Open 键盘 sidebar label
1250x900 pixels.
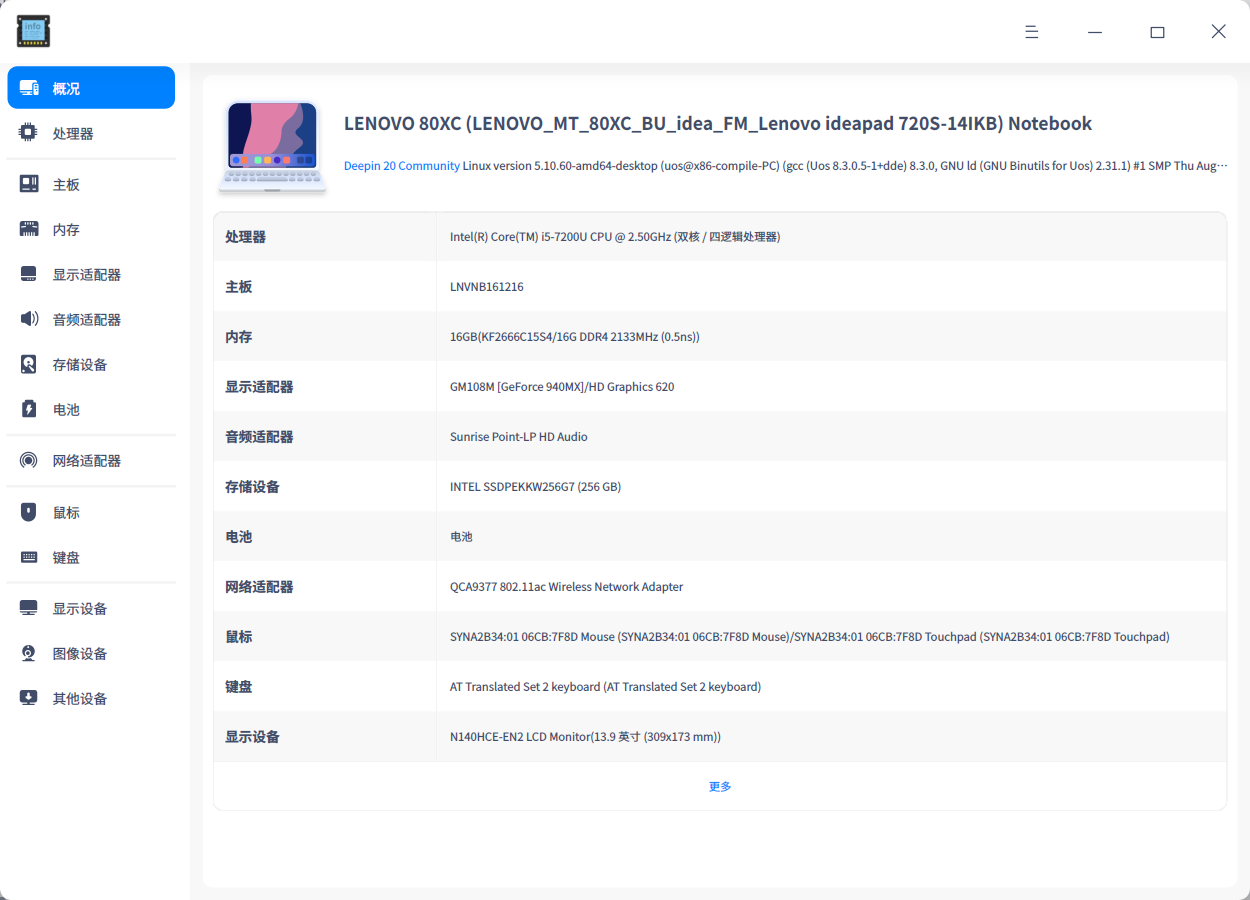coord(66,557)
